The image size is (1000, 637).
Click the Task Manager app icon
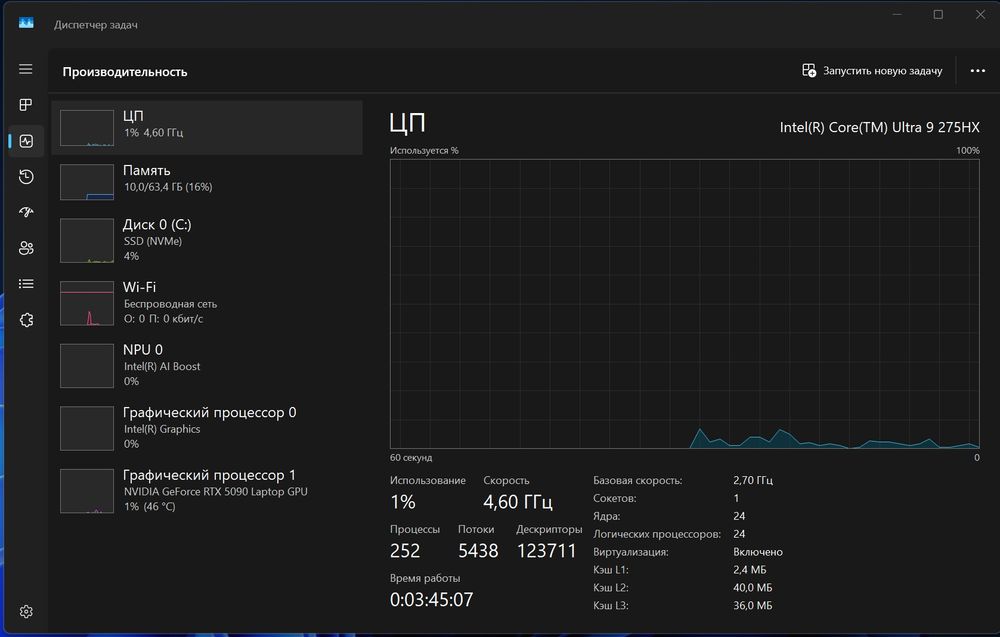click(26, 23)
